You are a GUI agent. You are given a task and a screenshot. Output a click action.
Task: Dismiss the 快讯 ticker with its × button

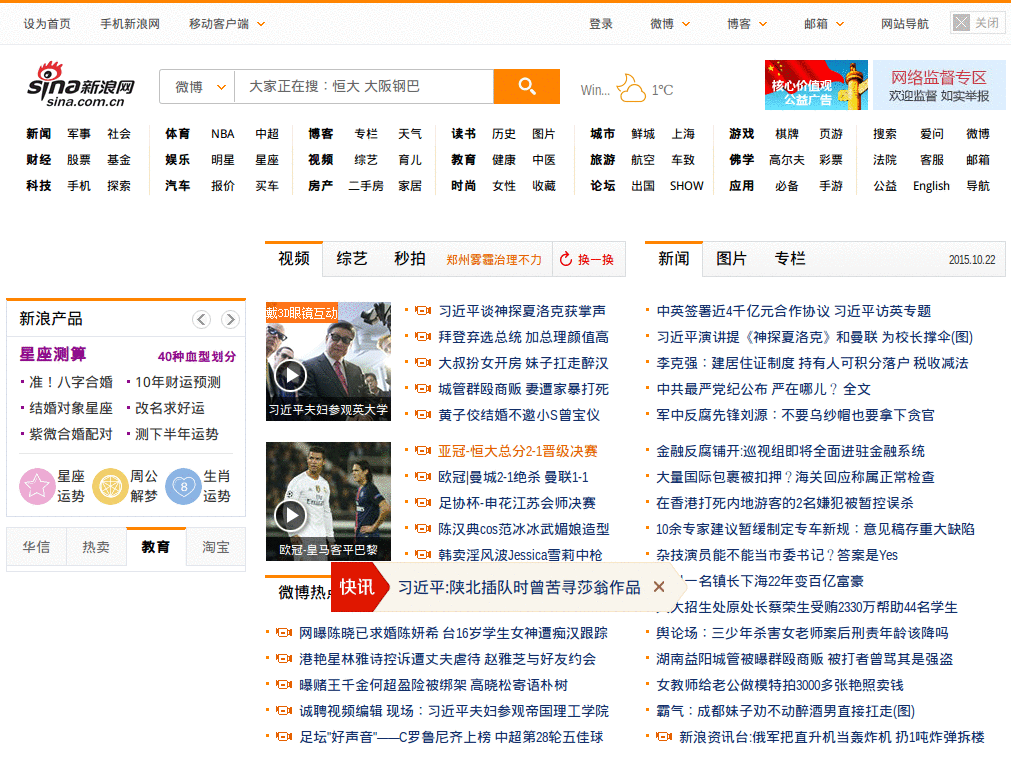point(659,588)
